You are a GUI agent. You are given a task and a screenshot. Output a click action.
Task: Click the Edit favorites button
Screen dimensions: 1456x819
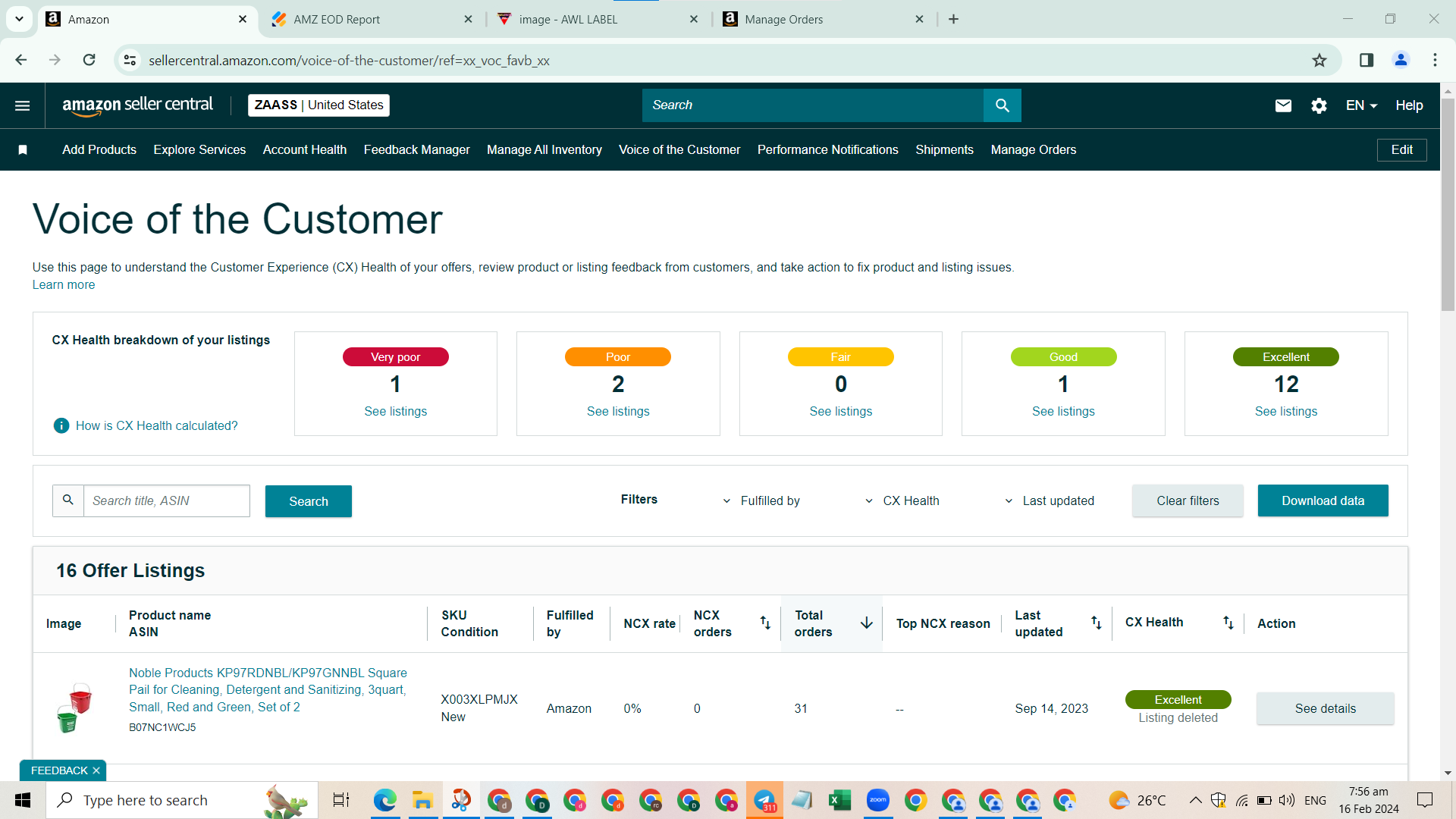pos(1401,150)
